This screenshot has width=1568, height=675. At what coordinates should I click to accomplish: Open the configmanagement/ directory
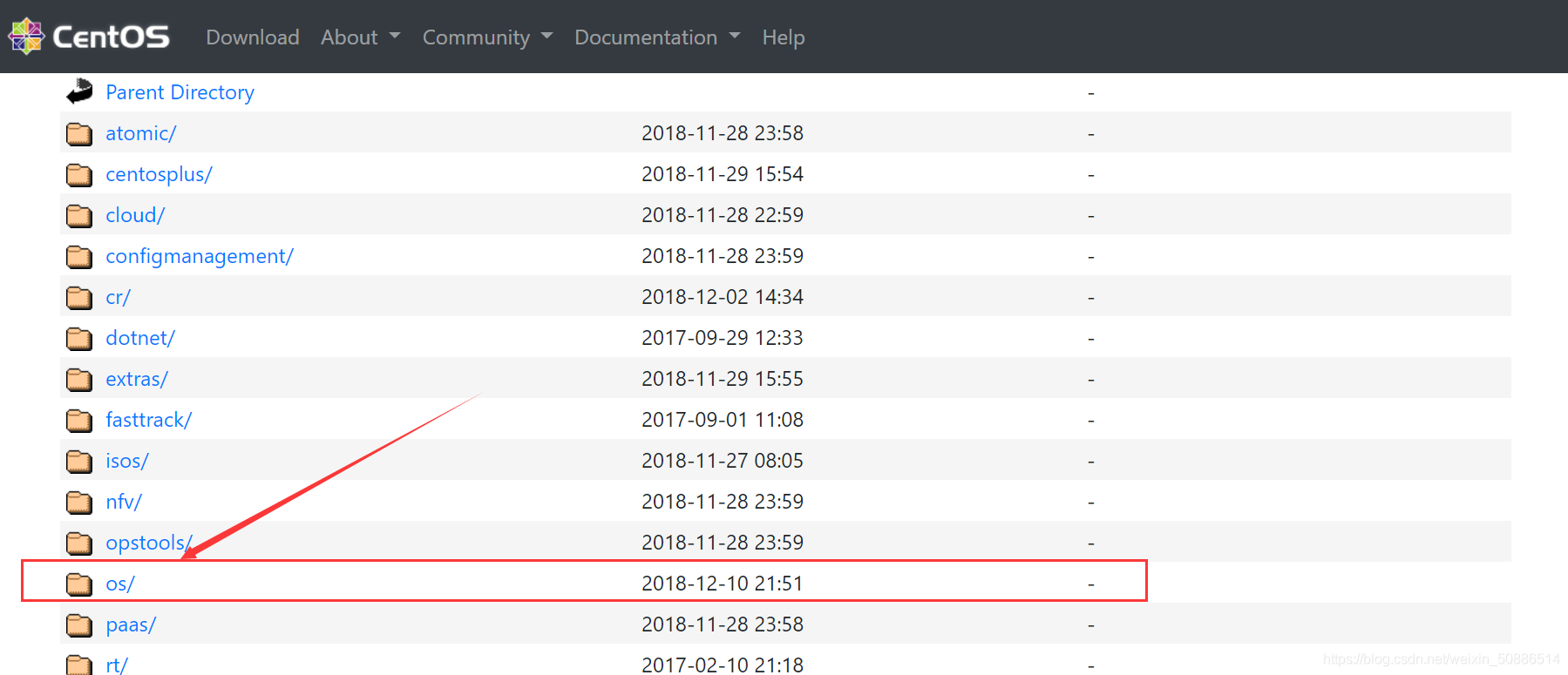(199, 256)
